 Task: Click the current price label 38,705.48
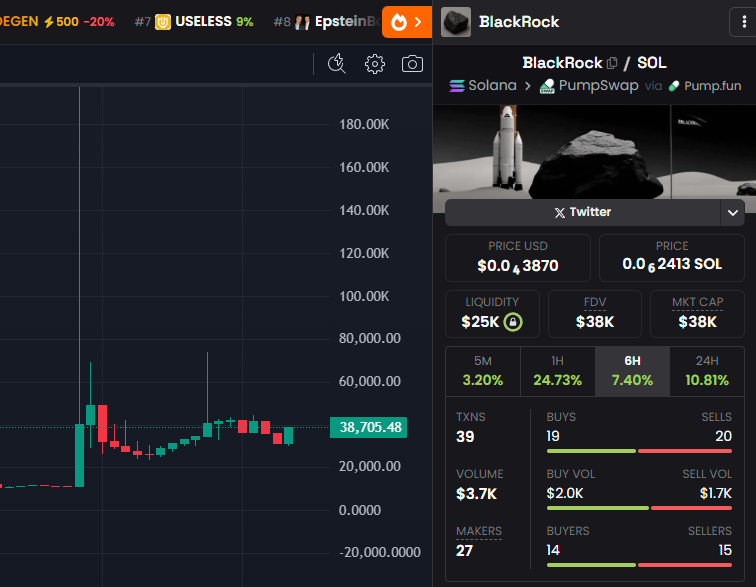368,427
